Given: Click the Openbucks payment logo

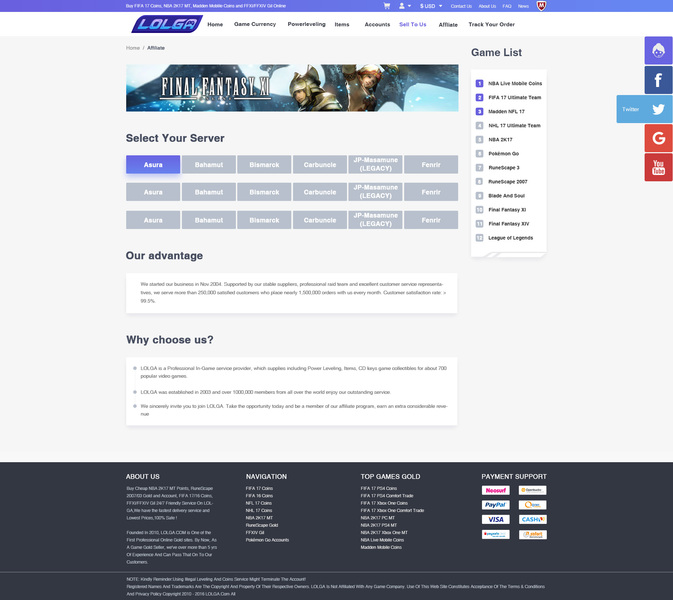Looking at the screenshot, I should click(x=532, y=490).
